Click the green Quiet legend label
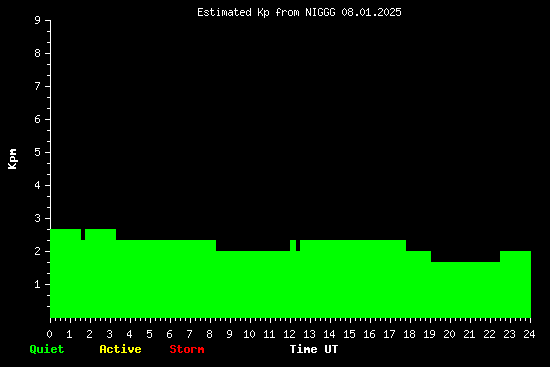This screenshot has height=367, width=550. point(47,349)
